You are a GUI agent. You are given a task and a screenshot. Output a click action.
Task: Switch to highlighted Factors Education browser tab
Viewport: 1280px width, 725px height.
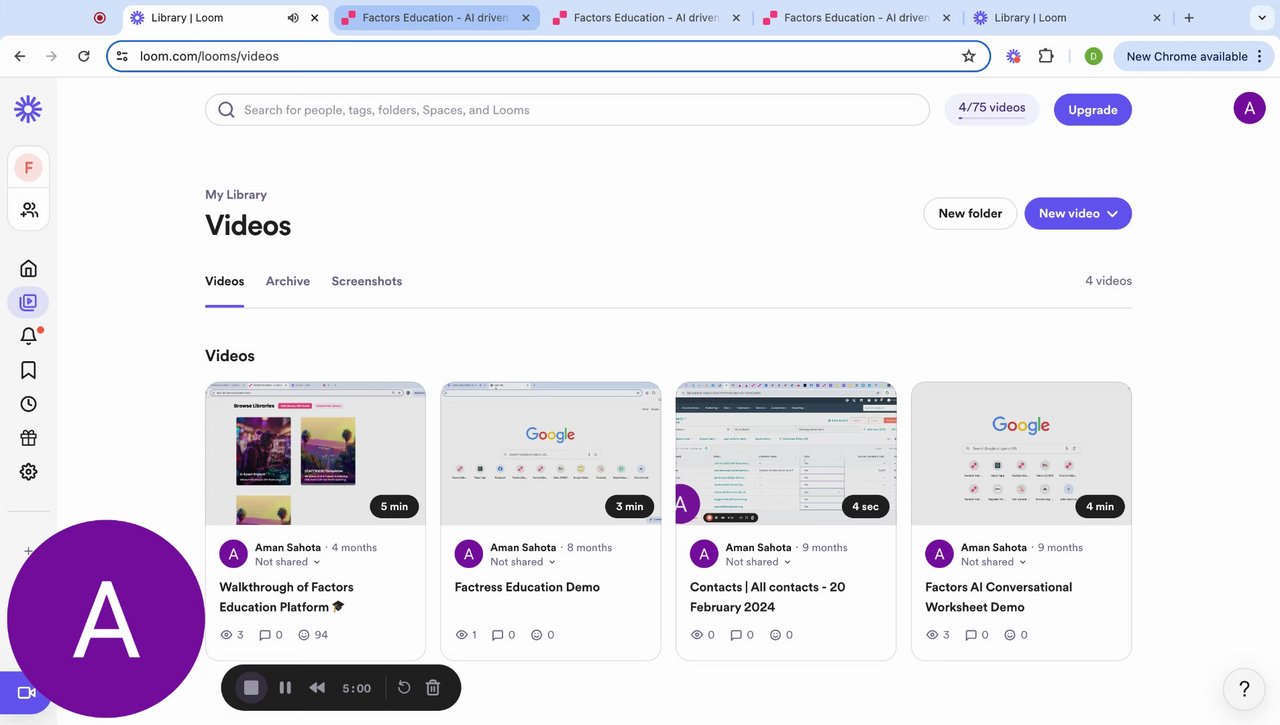[x=436, y=17]
